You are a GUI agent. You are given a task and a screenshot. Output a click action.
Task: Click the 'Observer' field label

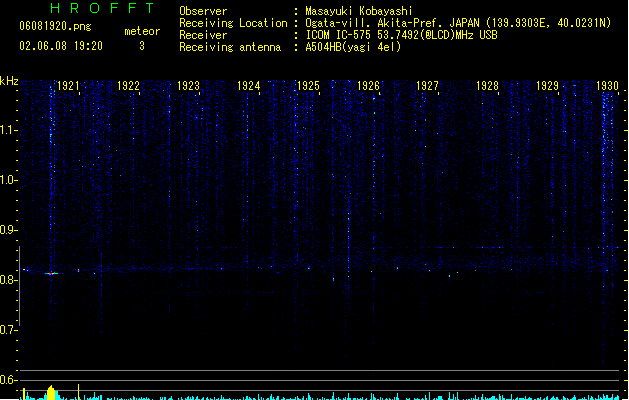(203, 11)
